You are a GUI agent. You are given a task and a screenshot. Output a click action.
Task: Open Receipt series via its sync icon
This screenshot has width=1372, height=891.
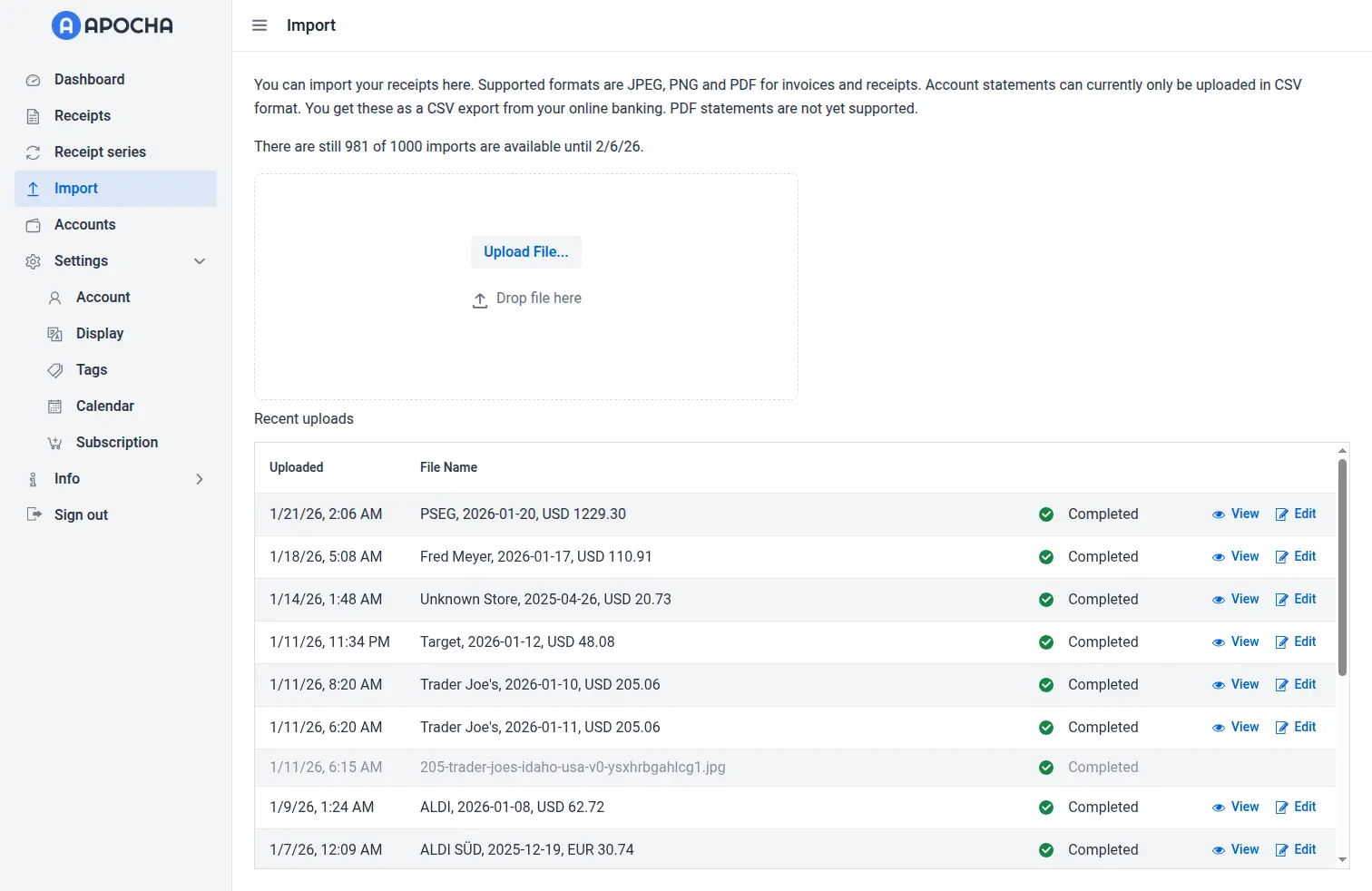point(33,152)
